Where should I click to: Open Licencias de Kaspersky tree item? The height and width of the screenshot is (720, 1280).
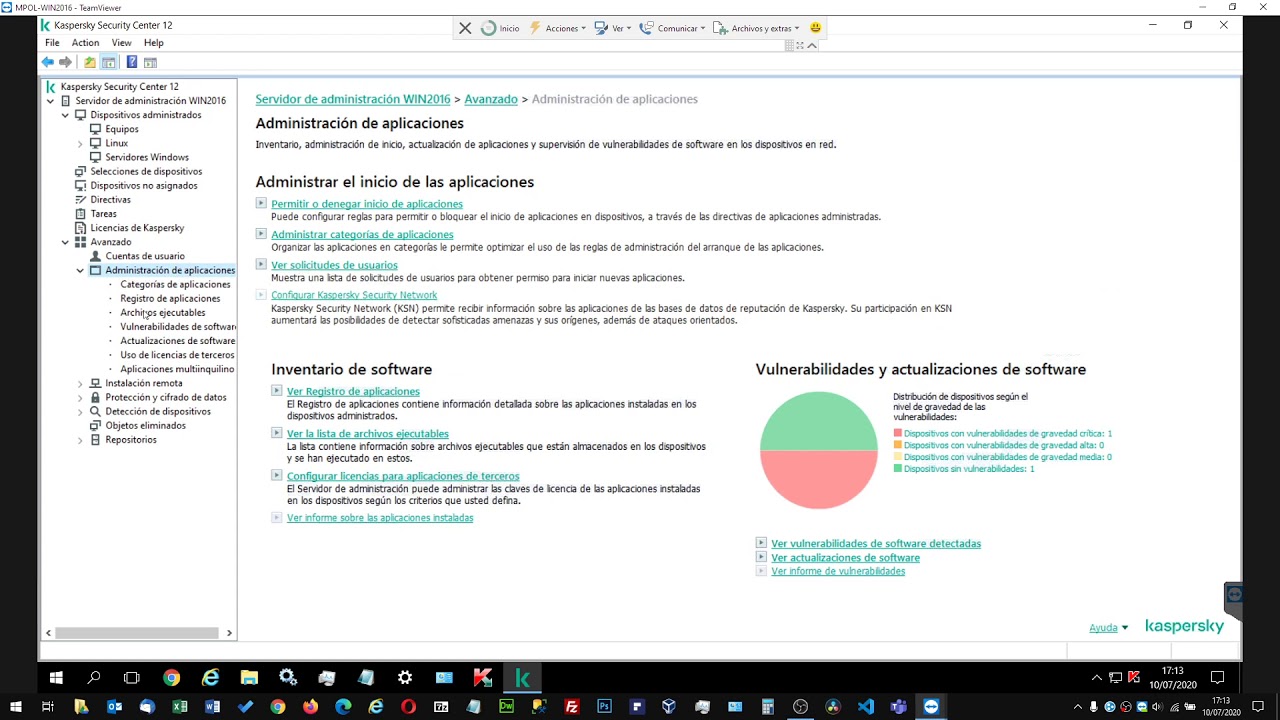coord(137,228)
